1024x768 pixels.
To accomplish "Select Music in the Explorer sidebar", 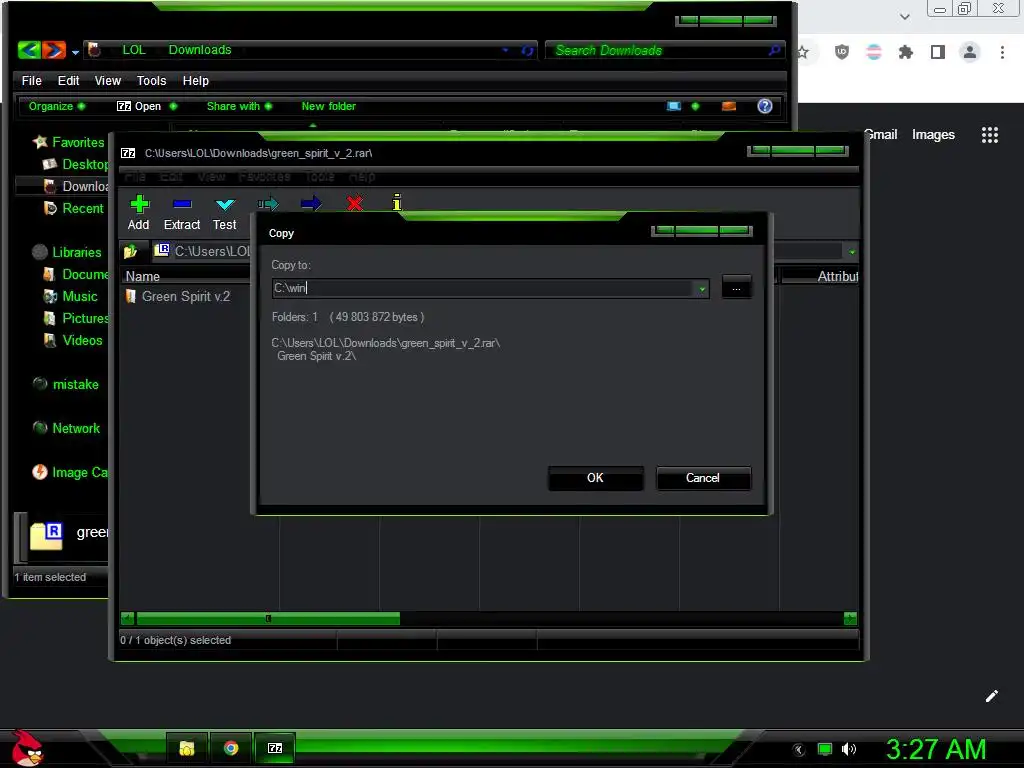I will [x=71, y=296].
